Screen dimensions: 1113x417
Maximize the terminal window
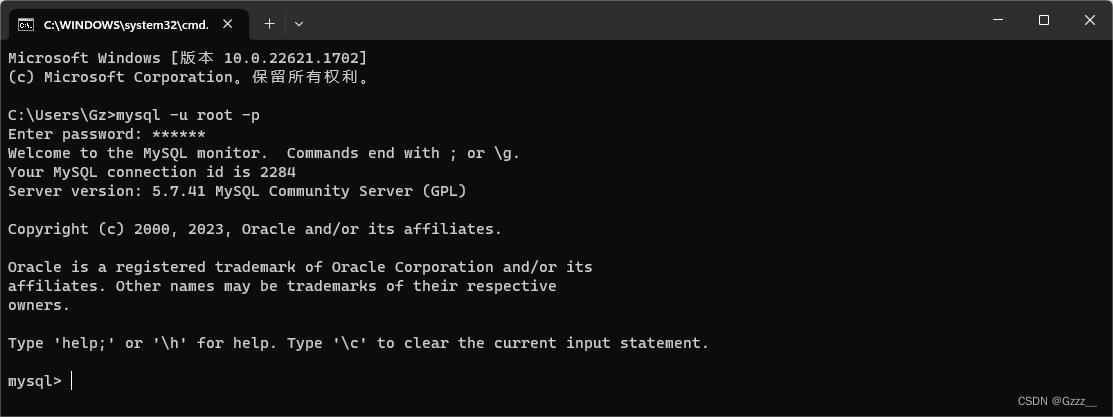pyautogui.click(x=1043, y=20)
